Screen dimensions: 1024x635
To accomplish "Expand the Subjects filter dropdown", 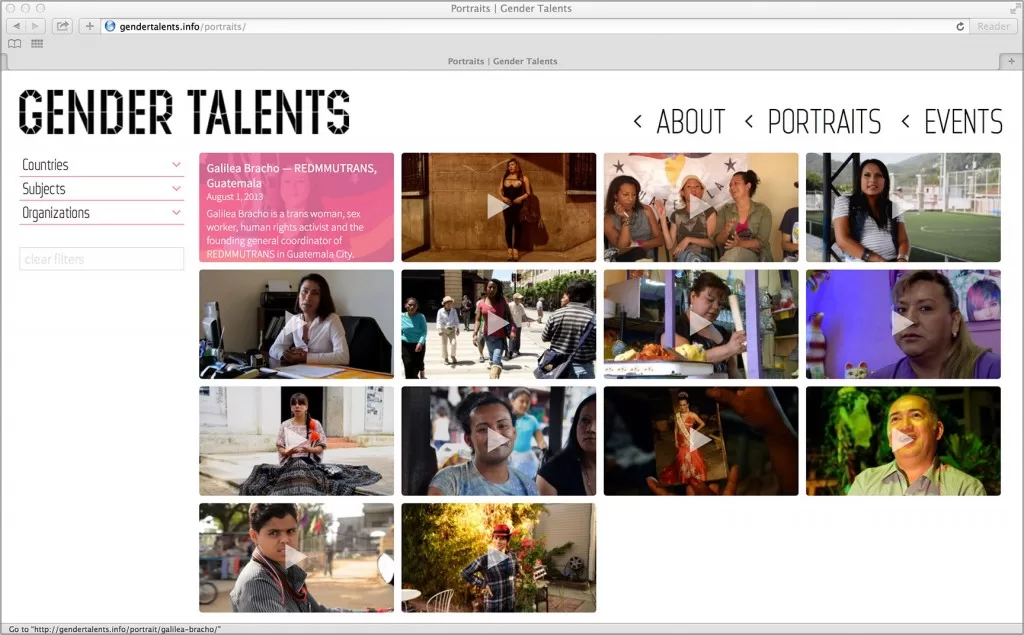I will 101,189.
